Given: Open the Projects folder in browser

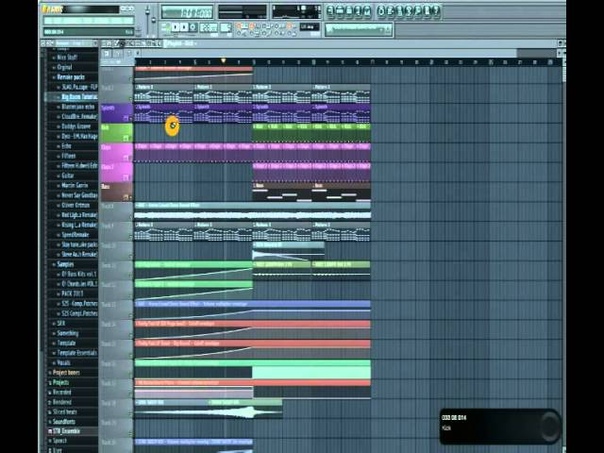Looking at the screenshot, I should [60, 383].
